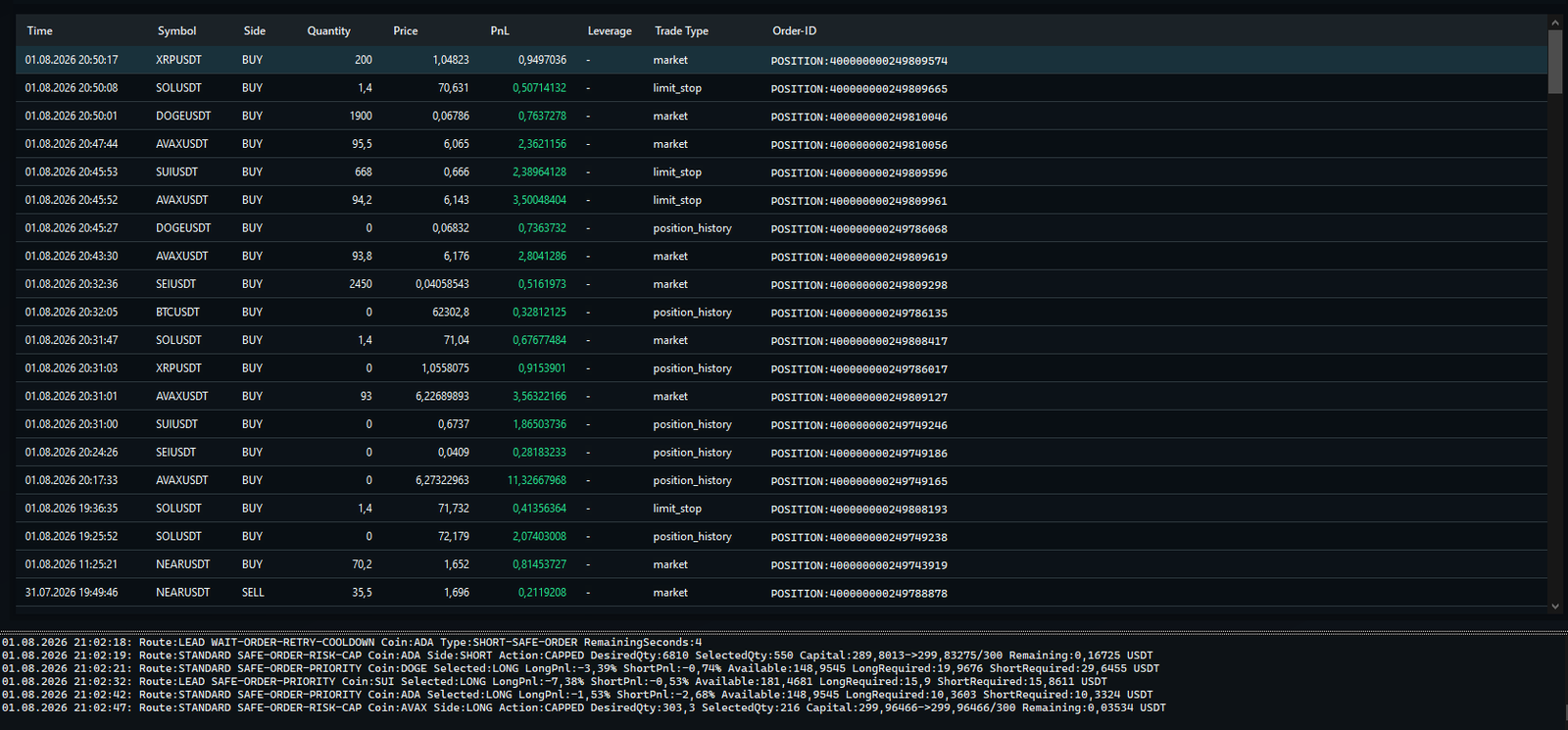This screenshot has height=730, width=1568.
Task: Click the Leverage column header
Action: click(610, 31)
